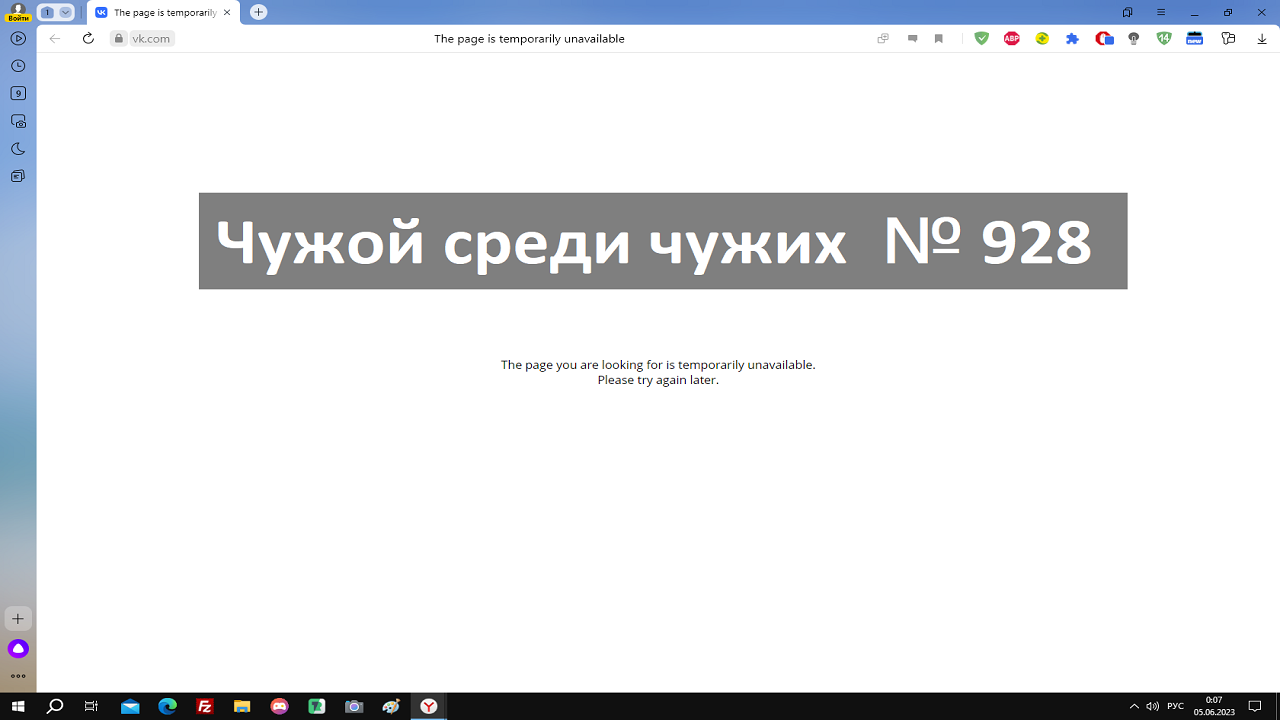The height and width of the screenshot is (720, 1280).
Task: Switch the РУС keyboard language indicator
Action: (x=1176, y=706)
